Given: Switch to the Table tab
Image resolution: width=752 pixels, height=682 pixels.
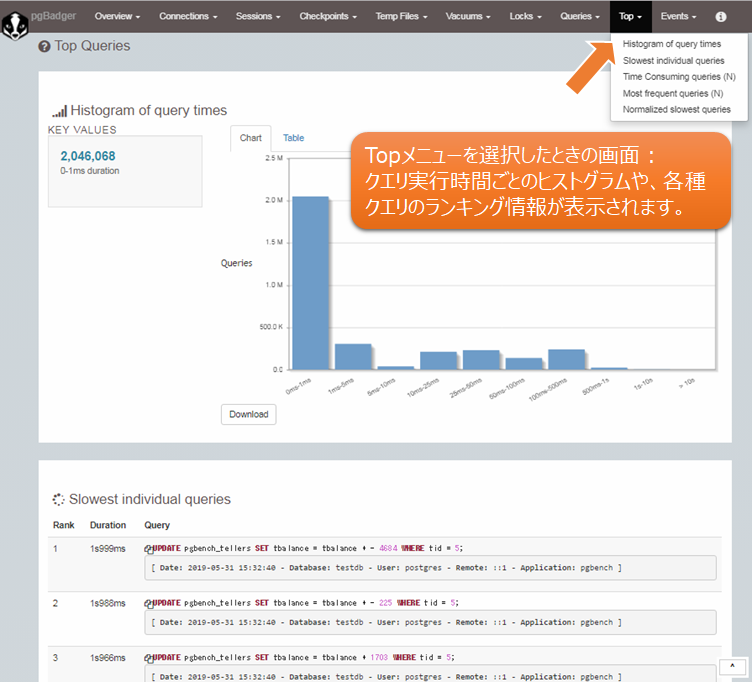Looking at the screenshot, I should 293,138.
